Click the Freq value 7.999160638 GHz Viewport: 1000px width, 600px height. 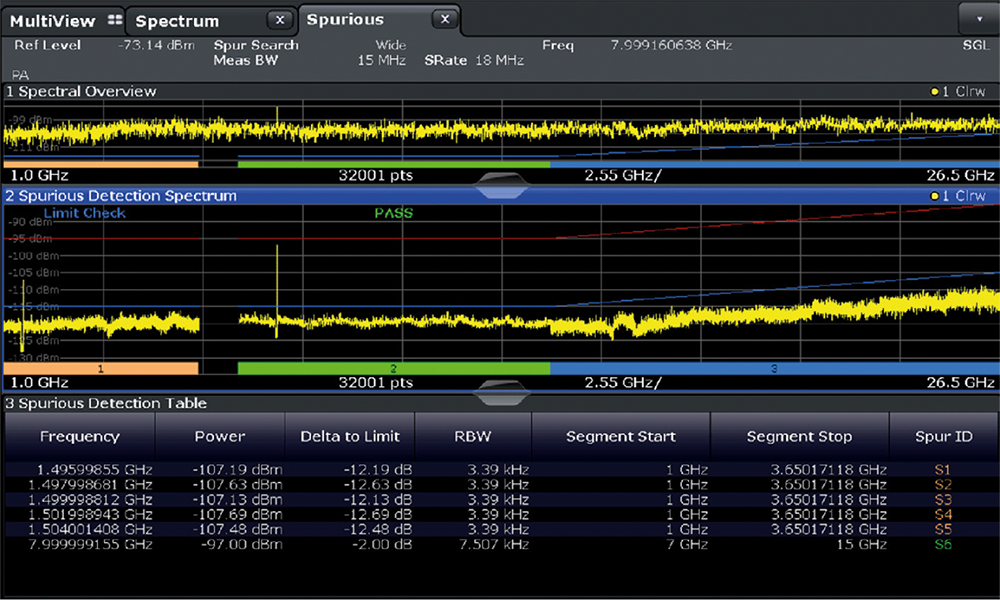pyautogui.click(x=671, y=46)
